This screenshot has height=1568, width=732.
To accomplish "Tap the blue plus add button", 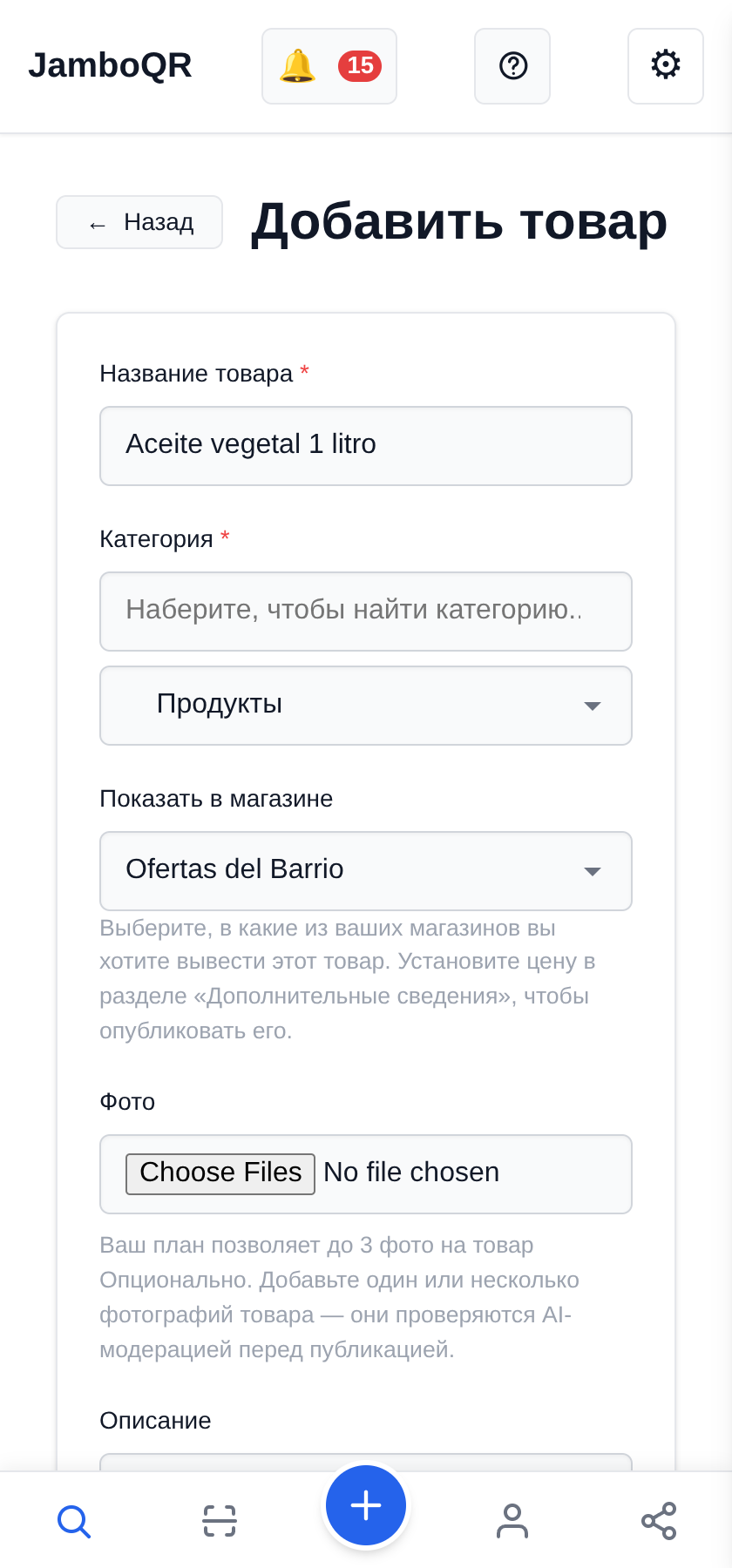I will click(x=366, y=1505).
